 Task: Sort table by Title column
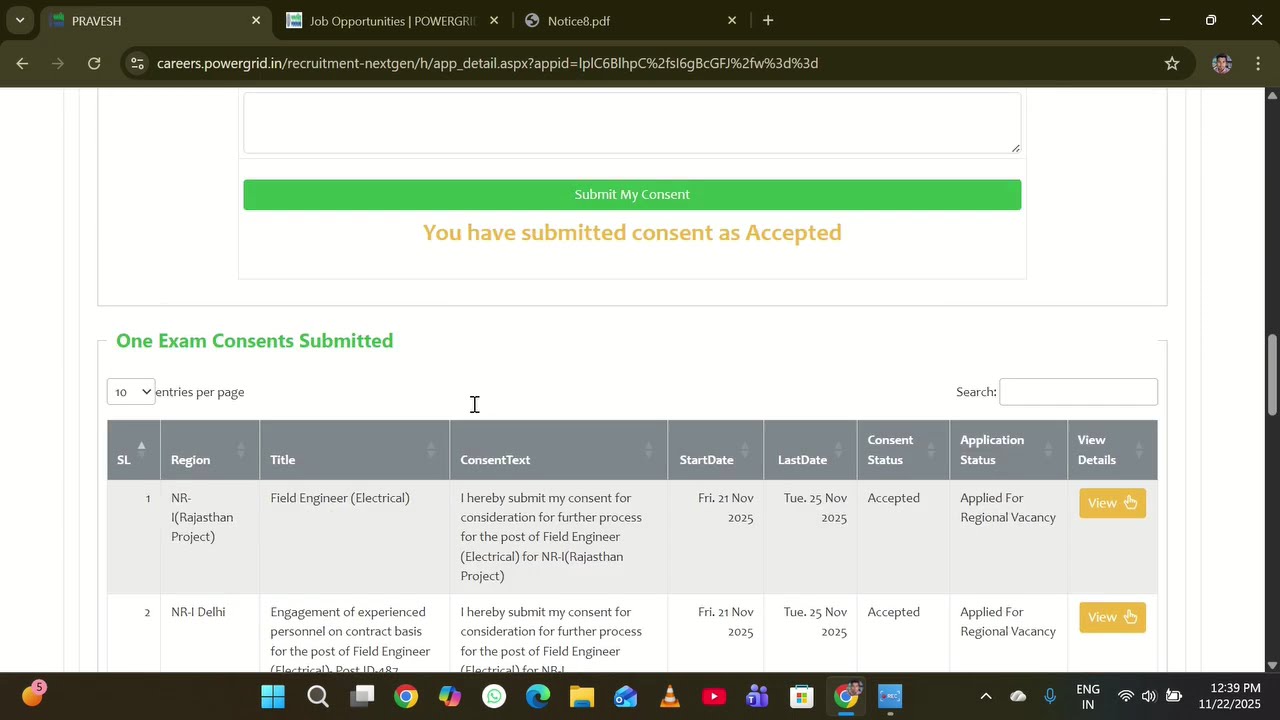click(354, 450)
